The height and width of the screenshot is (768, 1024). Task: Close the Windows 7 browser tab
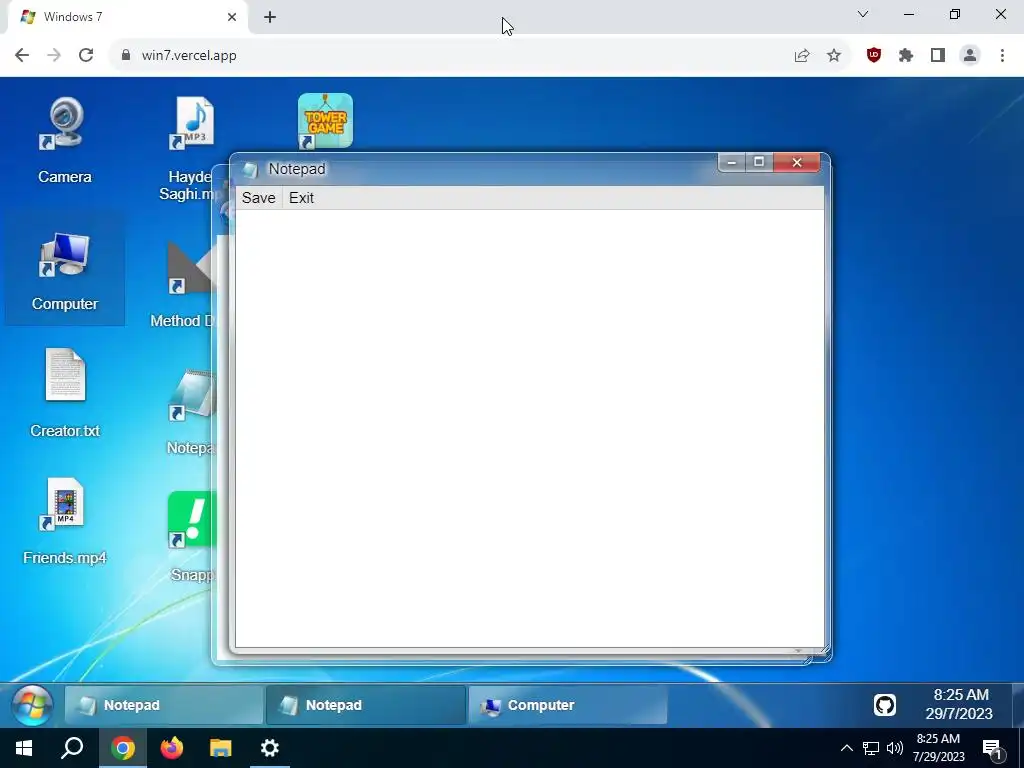tap(232, 17)
